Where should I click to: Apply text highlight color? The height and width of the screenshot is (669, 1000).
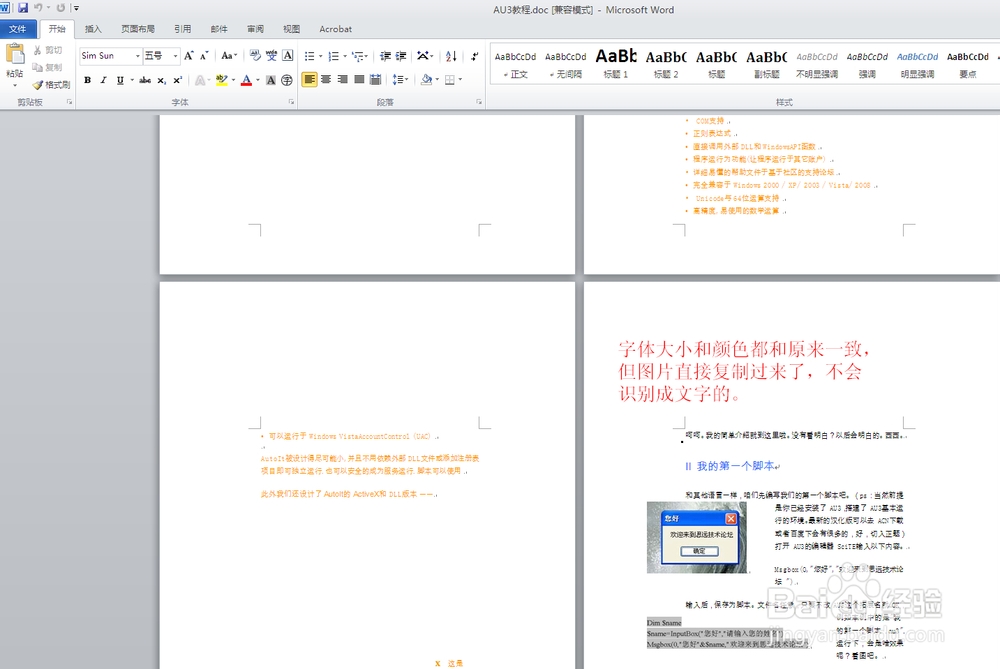point(223,79)
